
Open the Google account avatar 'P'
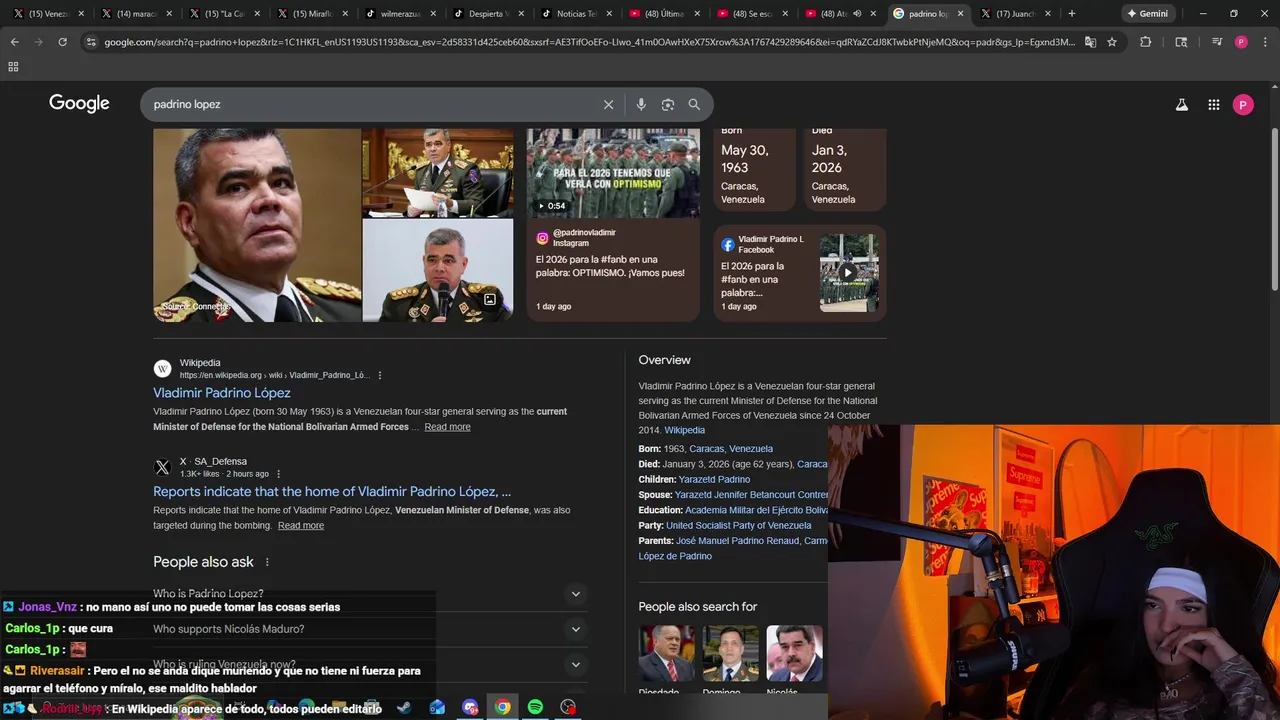(1243, 104)
